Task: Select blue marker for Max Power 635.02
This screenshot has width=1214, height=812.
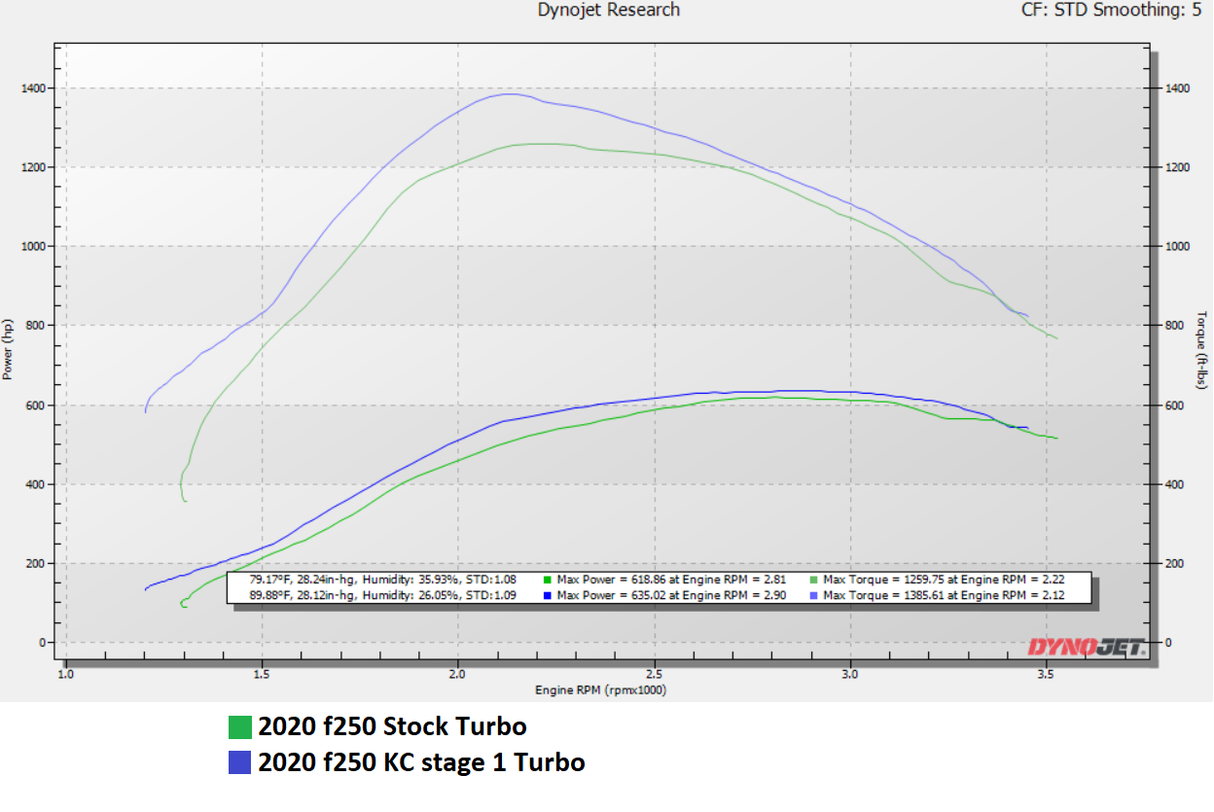Action: 547,595
